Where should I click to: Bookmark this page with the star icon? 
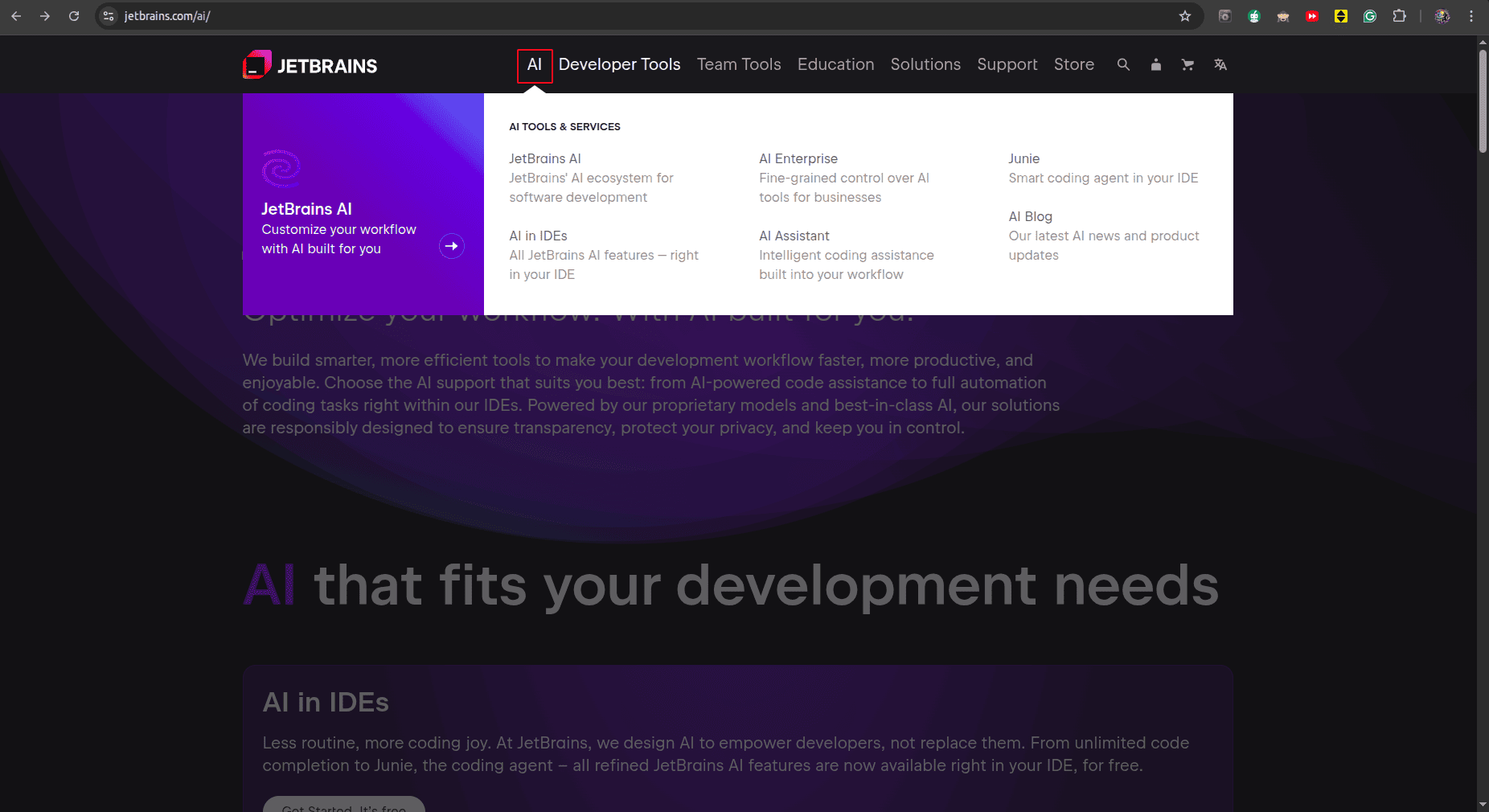pyautogui.click(x=1185, y=16)
